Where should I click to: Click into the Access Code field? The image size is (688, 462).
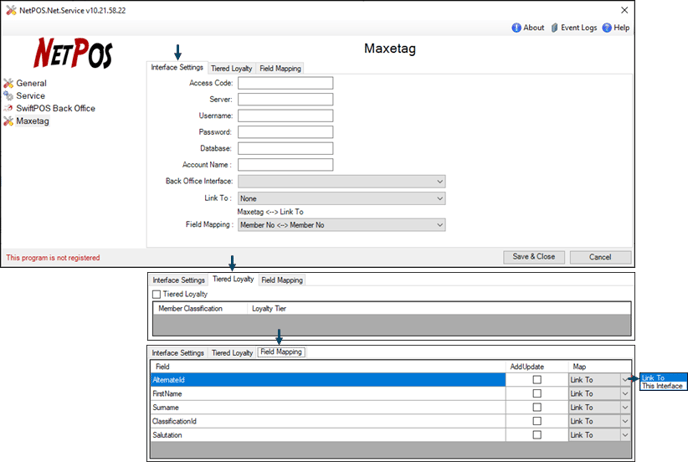coord(285,83)
